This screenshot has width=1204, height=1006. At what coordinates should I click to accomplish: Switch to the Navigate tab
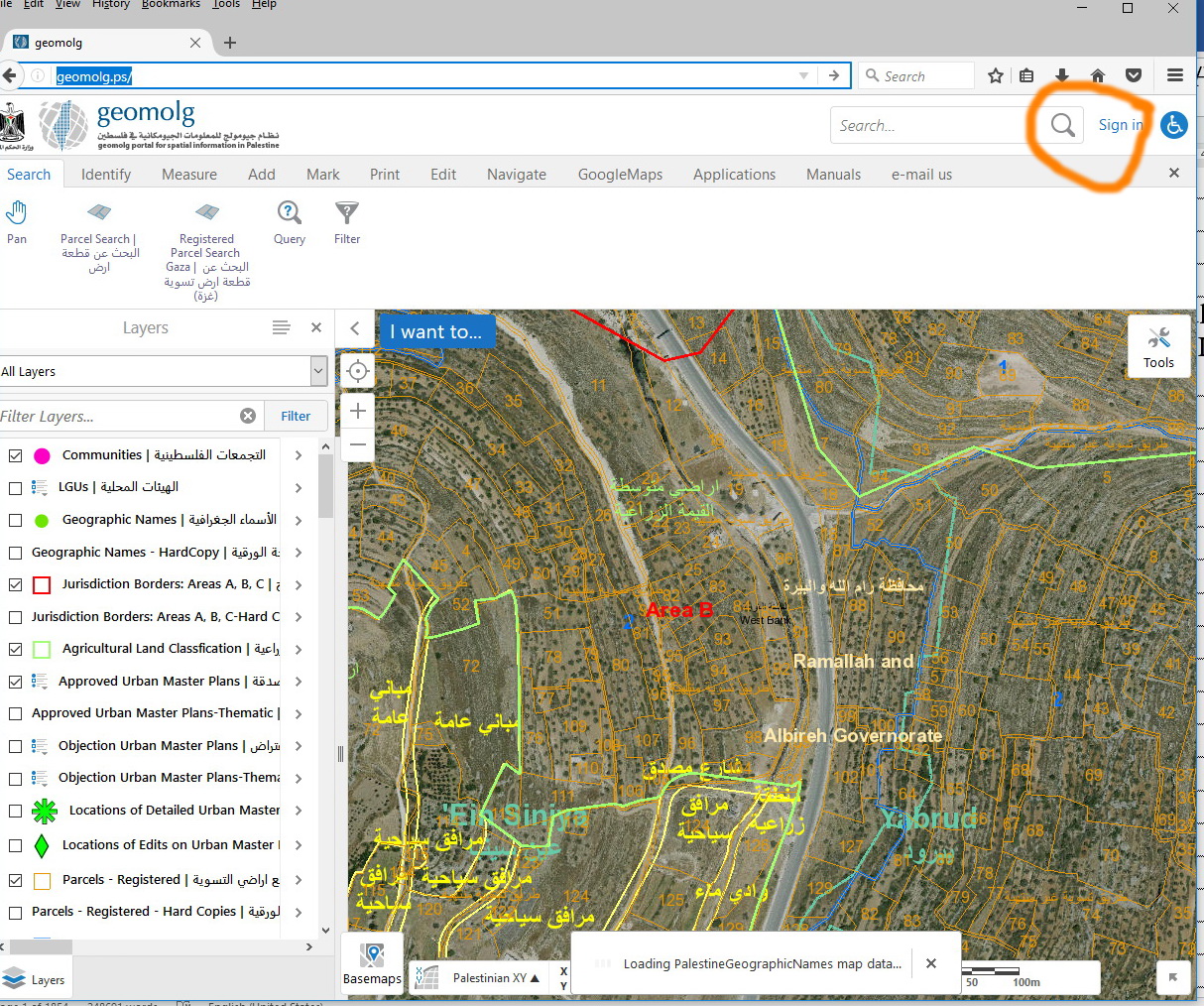coord(517,174)
